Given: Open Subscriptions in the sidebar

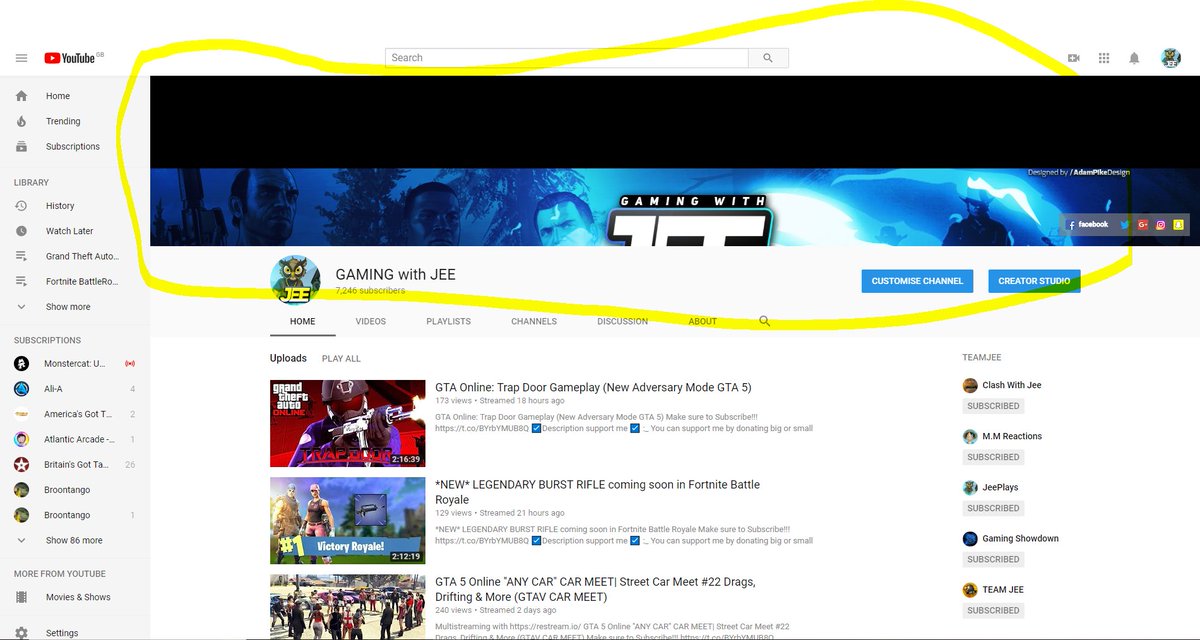Looking at the screenshot, I should coord(75,146).
